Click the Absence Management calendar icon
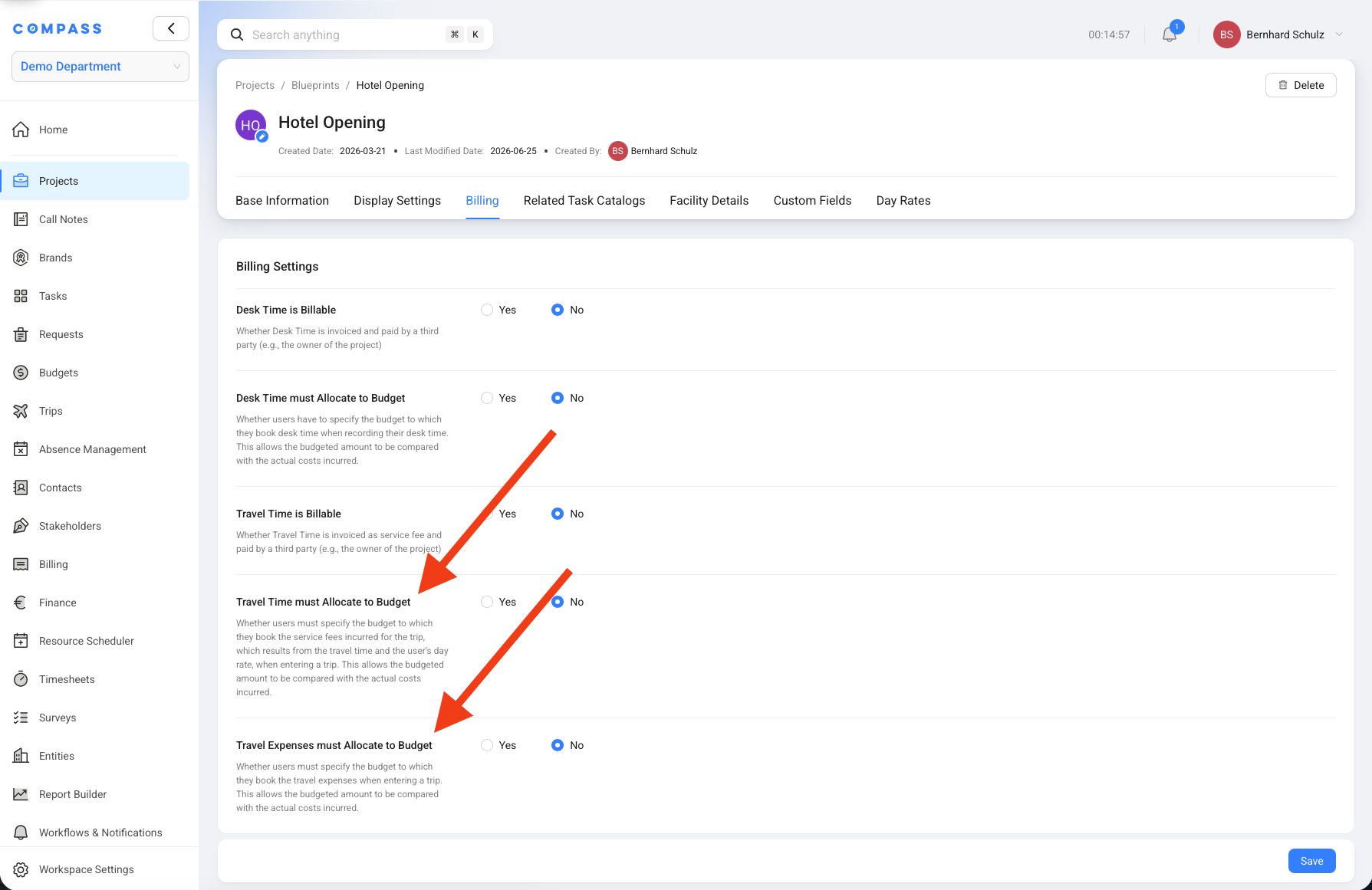Screen dimensions: 1372x890 pyautogui.click(x=21, y=449)
